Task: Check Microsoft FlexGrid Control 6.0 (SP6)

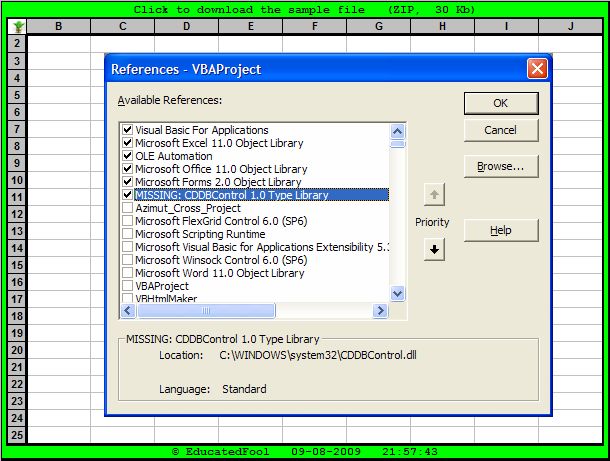Action: 128,221
